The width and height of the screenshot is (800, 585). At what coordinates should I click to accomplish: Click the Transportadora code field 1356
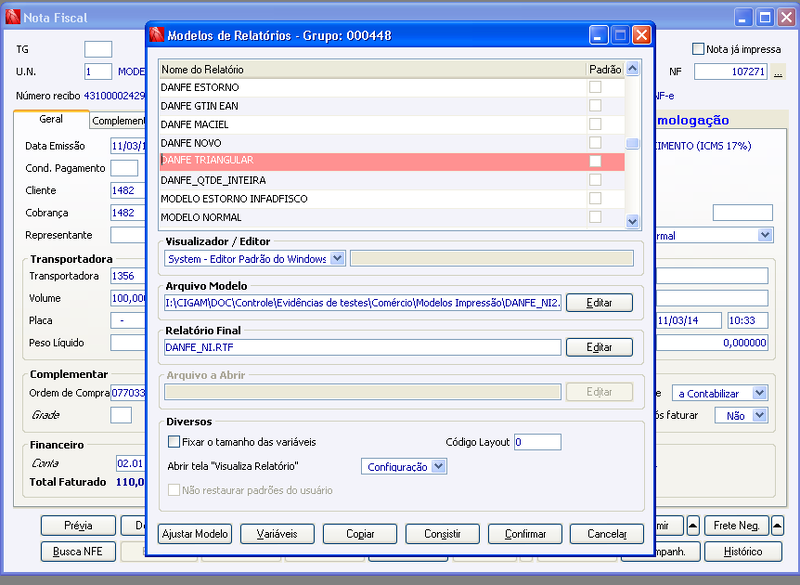128,276
